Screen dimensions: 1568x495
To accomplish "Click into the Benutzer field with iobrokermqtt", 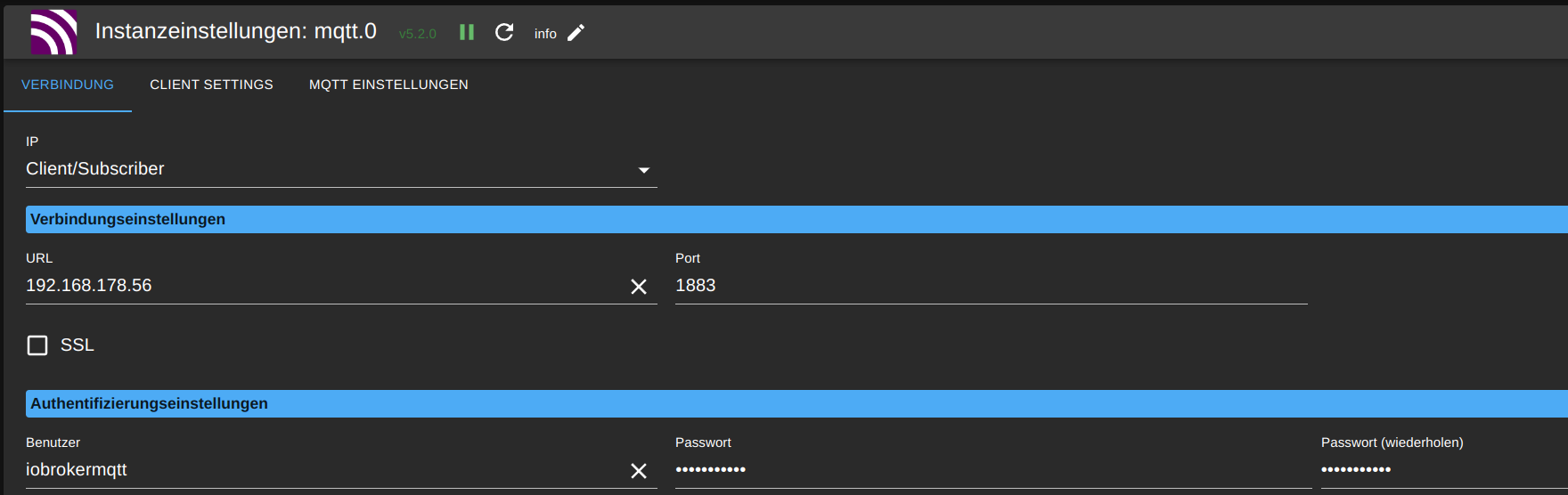I will point(324,470).
